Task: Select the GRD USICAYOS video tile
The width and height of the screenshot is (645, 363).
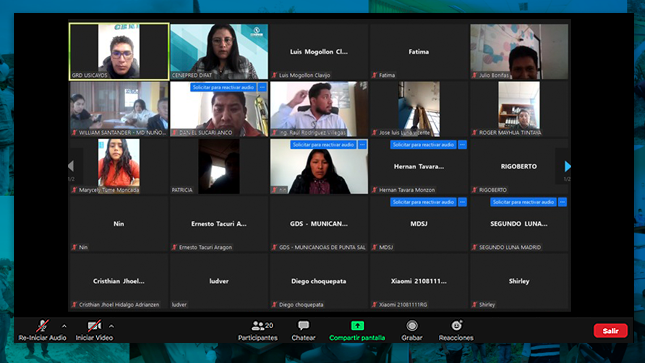Action: click(x=119, y=51)
